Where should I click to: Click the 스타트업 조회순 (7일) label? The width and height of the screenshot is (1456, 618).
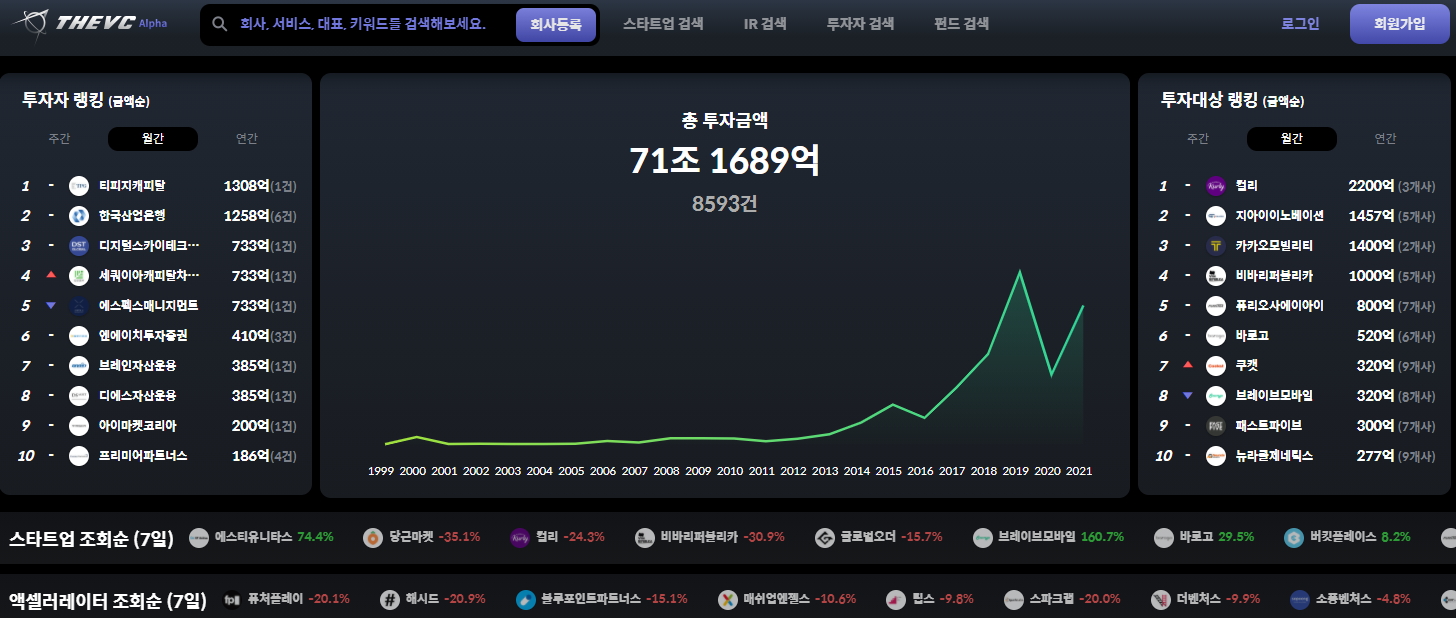point(91,539)
